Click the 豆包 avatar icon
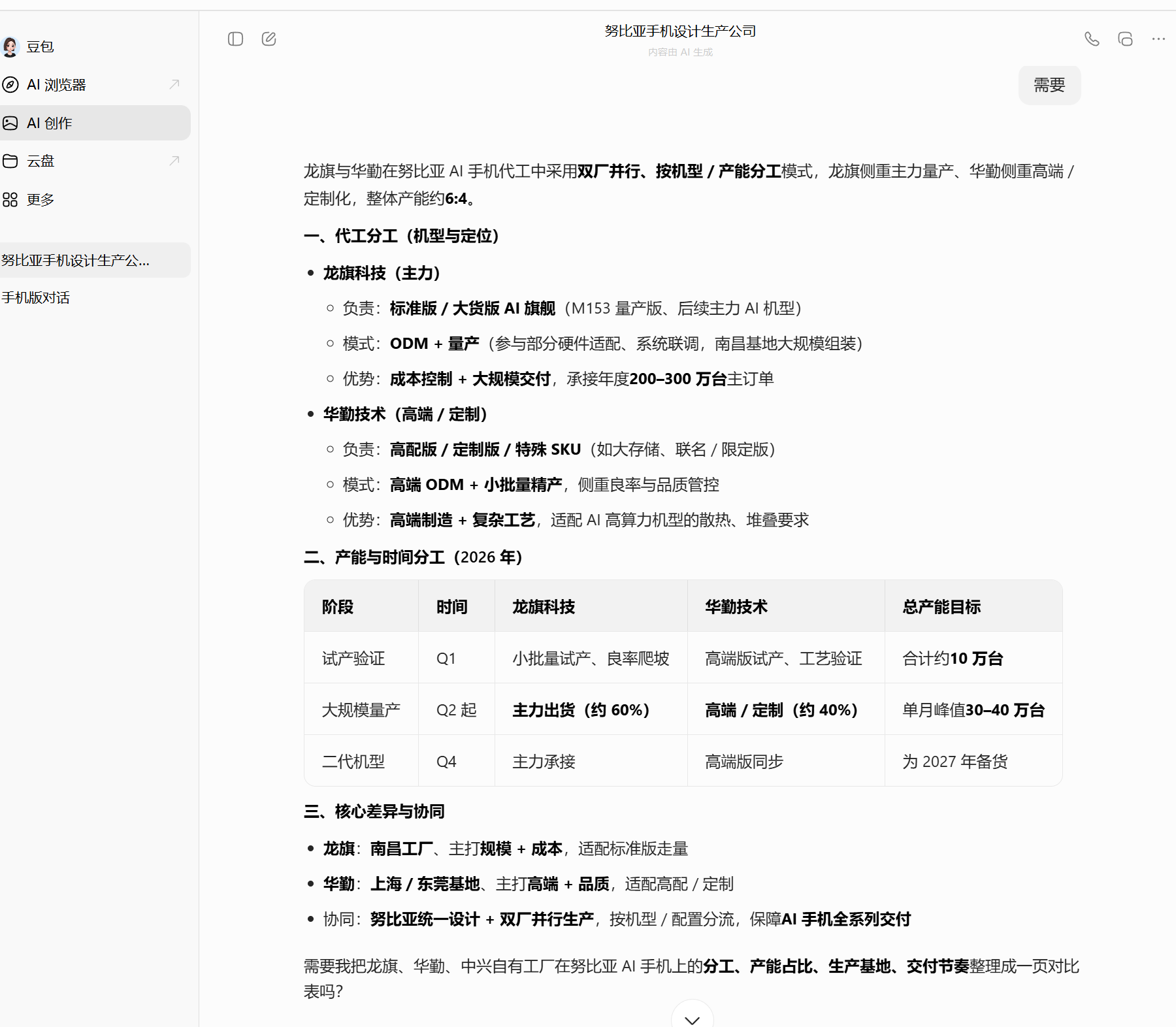 (10, 46)
